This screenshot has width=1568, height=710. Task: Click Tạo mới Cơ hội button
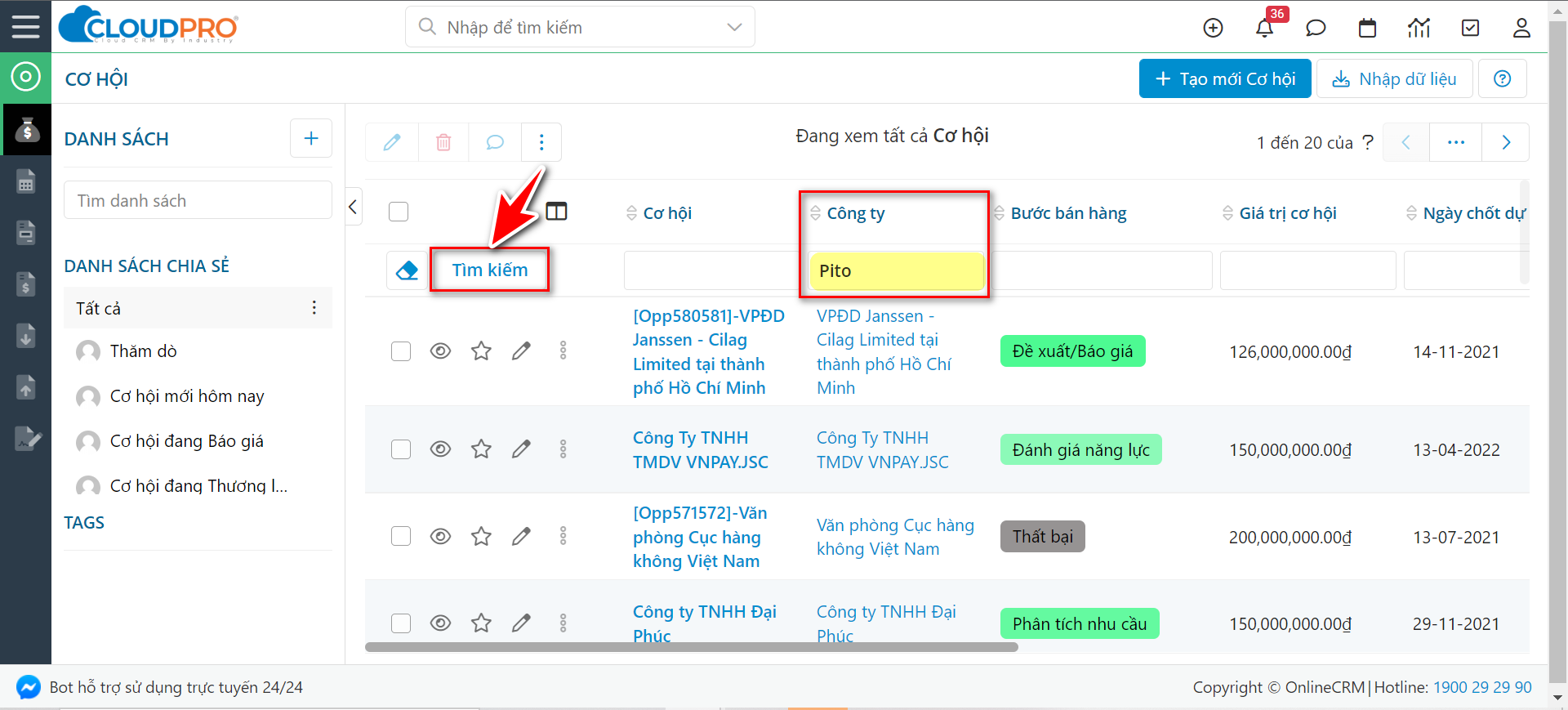click(x=1225, y=78)
